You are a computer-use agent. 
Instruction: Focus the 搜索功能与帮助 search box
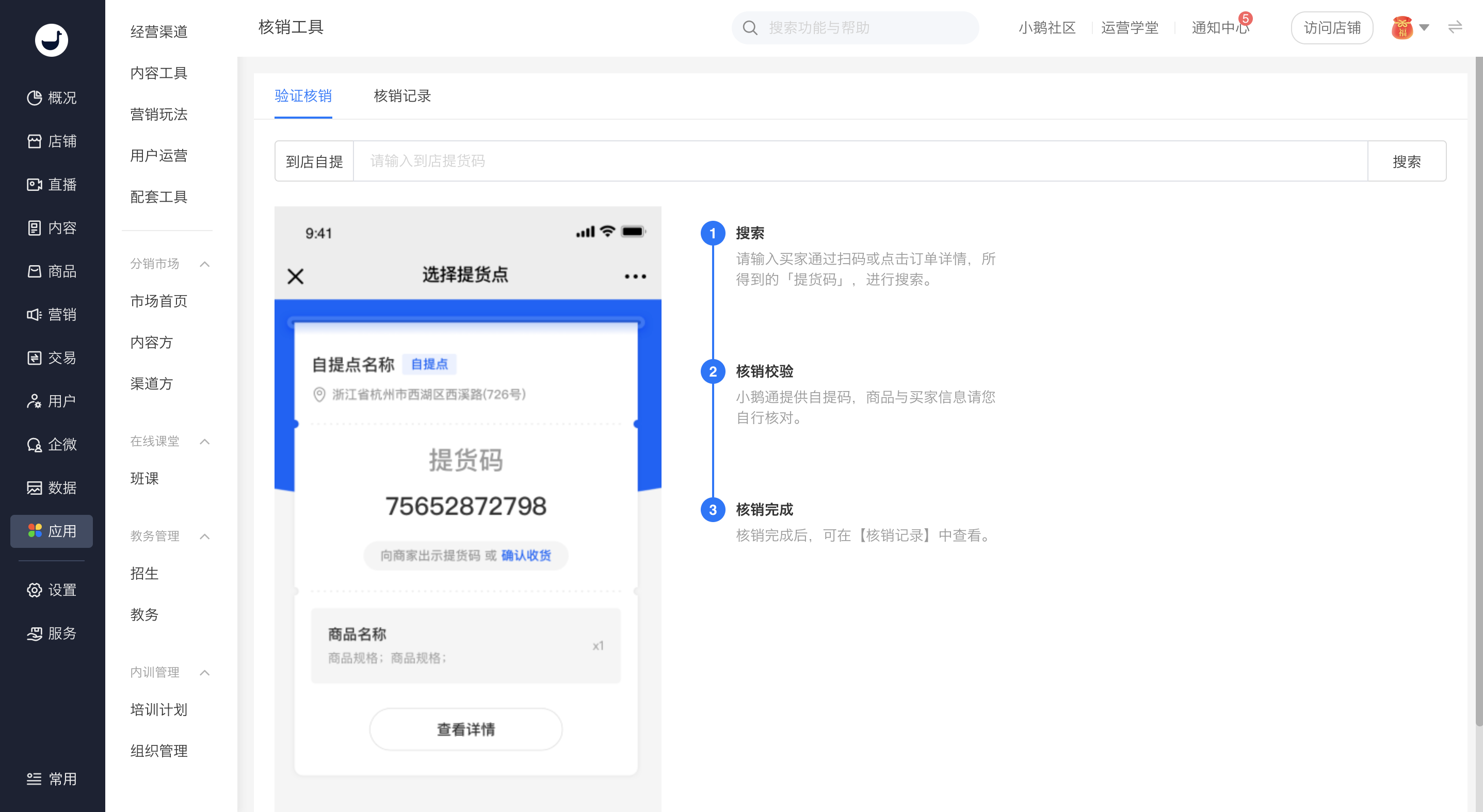pos(855,28)
